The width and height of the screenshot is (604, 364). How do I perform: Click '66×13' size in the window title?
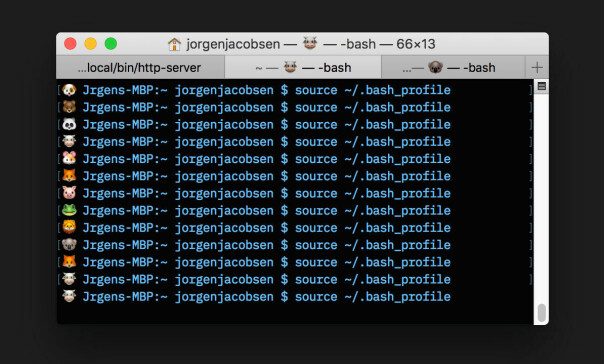[416, 44]
